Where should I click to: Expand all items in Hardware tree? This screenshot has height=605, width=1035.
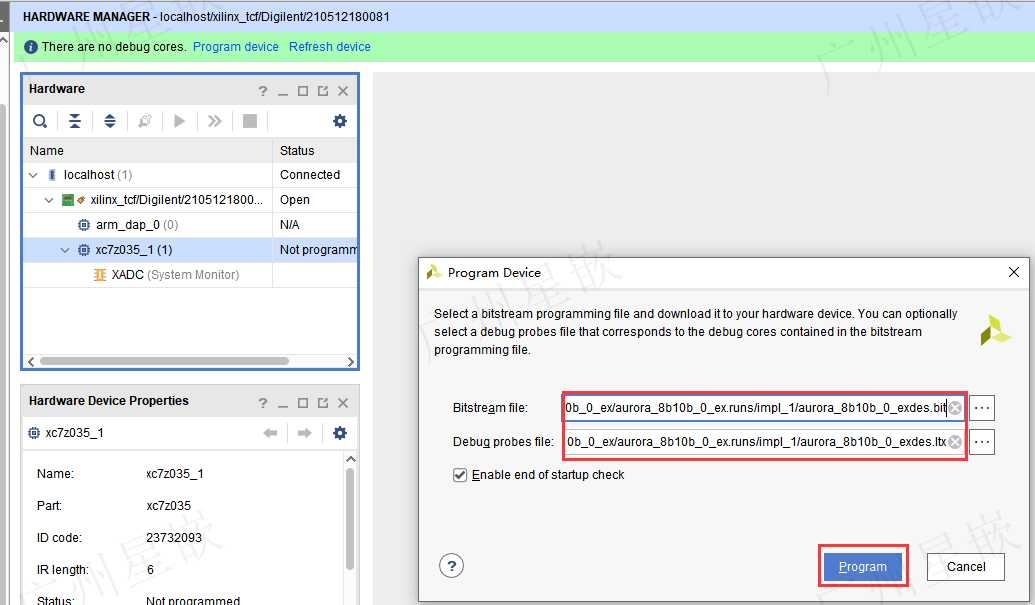(110, 121)
